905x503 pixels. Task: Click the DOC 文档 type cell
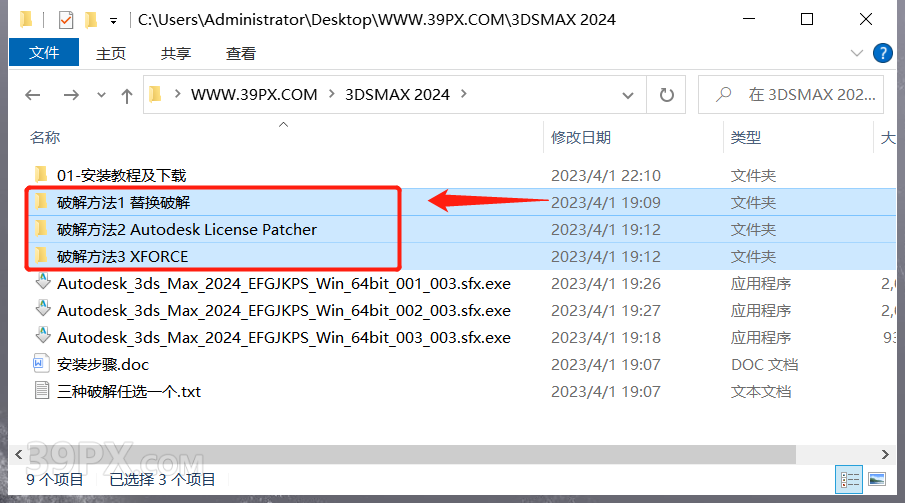764,365
